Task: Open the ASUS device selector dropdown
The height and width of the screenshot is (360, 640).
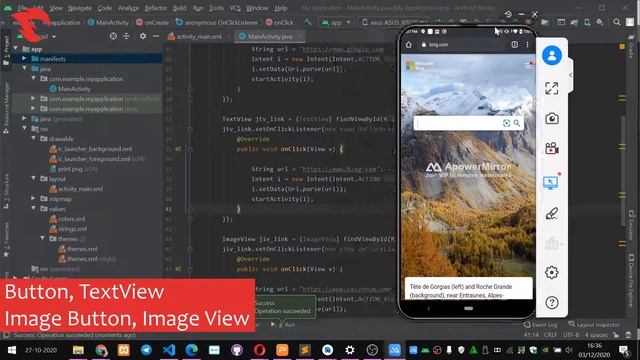Action: pyautogui.click(x=394, y=22)
